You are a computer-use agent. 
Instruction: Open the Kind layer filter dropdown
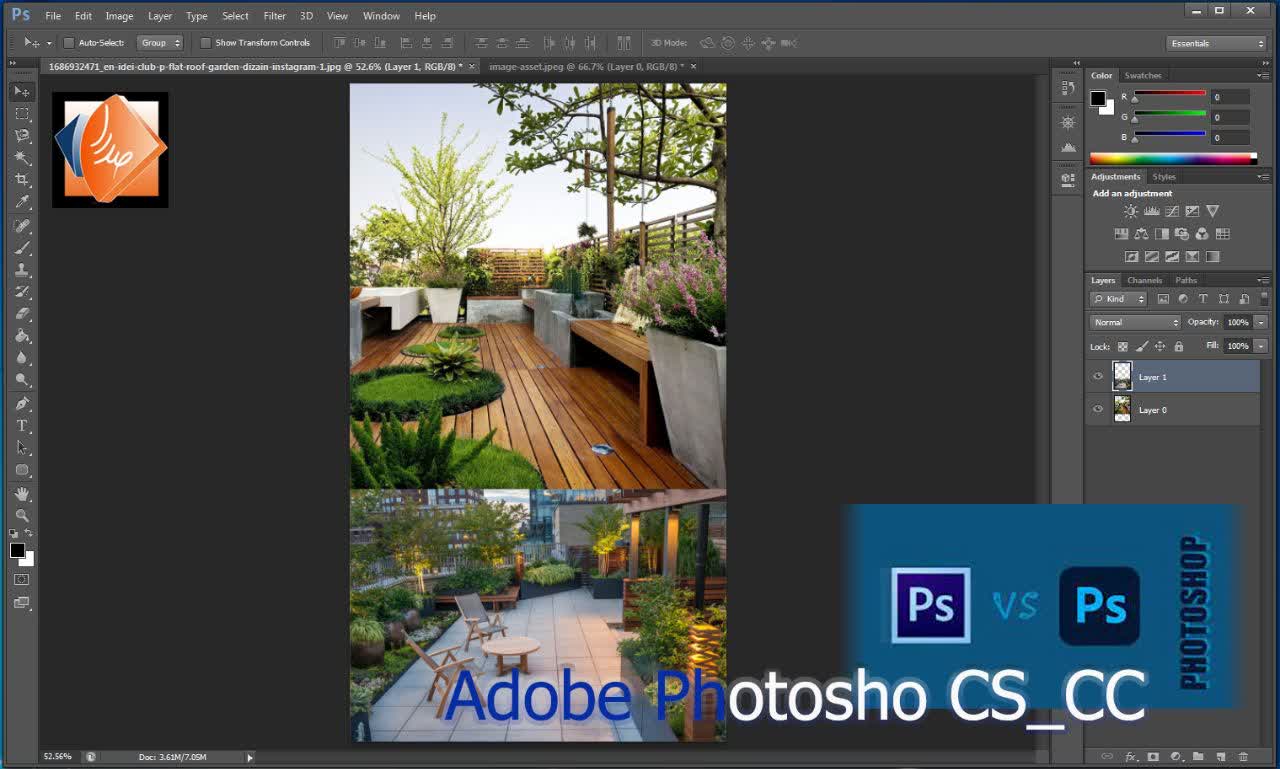click(x=1119, y=299)
